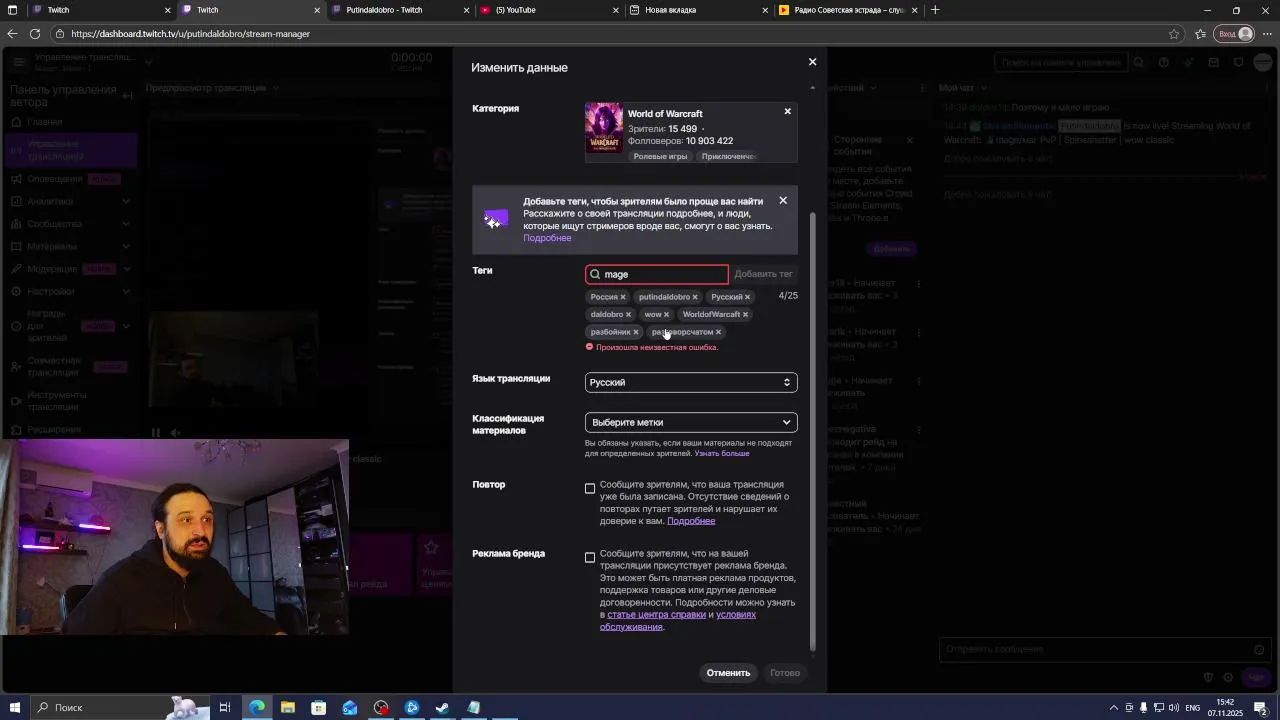Click the dialog vertical scrollbar
The image size is (1280, 720).
click(812, 430)
